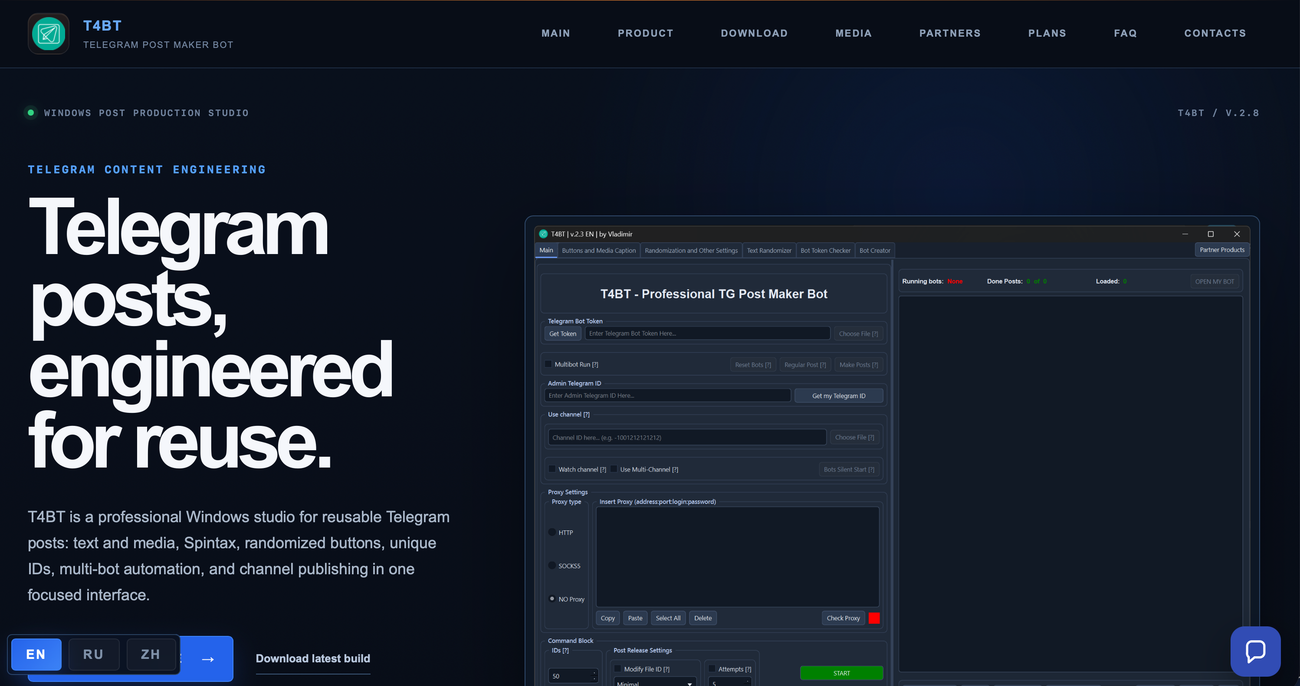Click the proxy Copy button

[x=608, y=618]
